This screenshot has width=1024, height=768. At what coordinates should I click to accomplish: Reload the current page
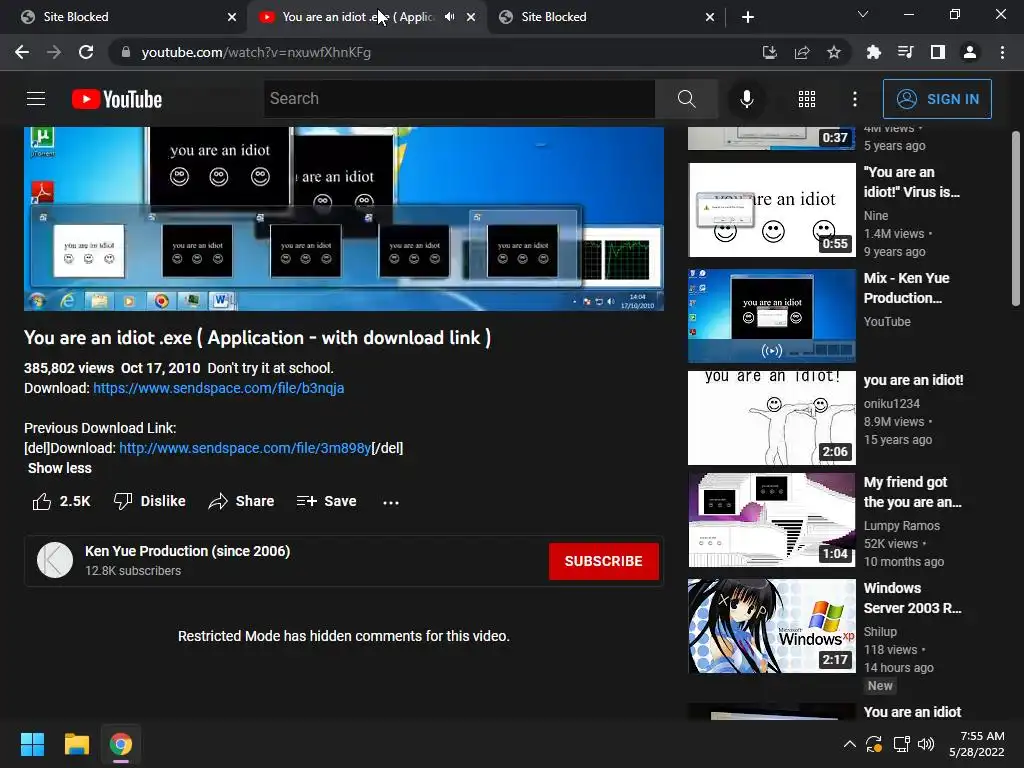(86, 52)
